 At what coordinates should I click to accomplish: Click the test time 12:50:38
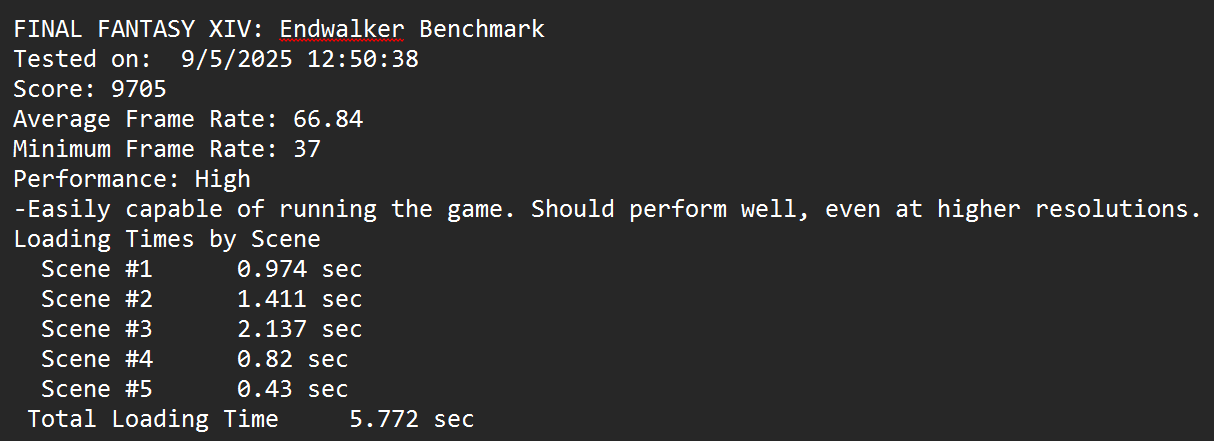[x=362, y=59]
